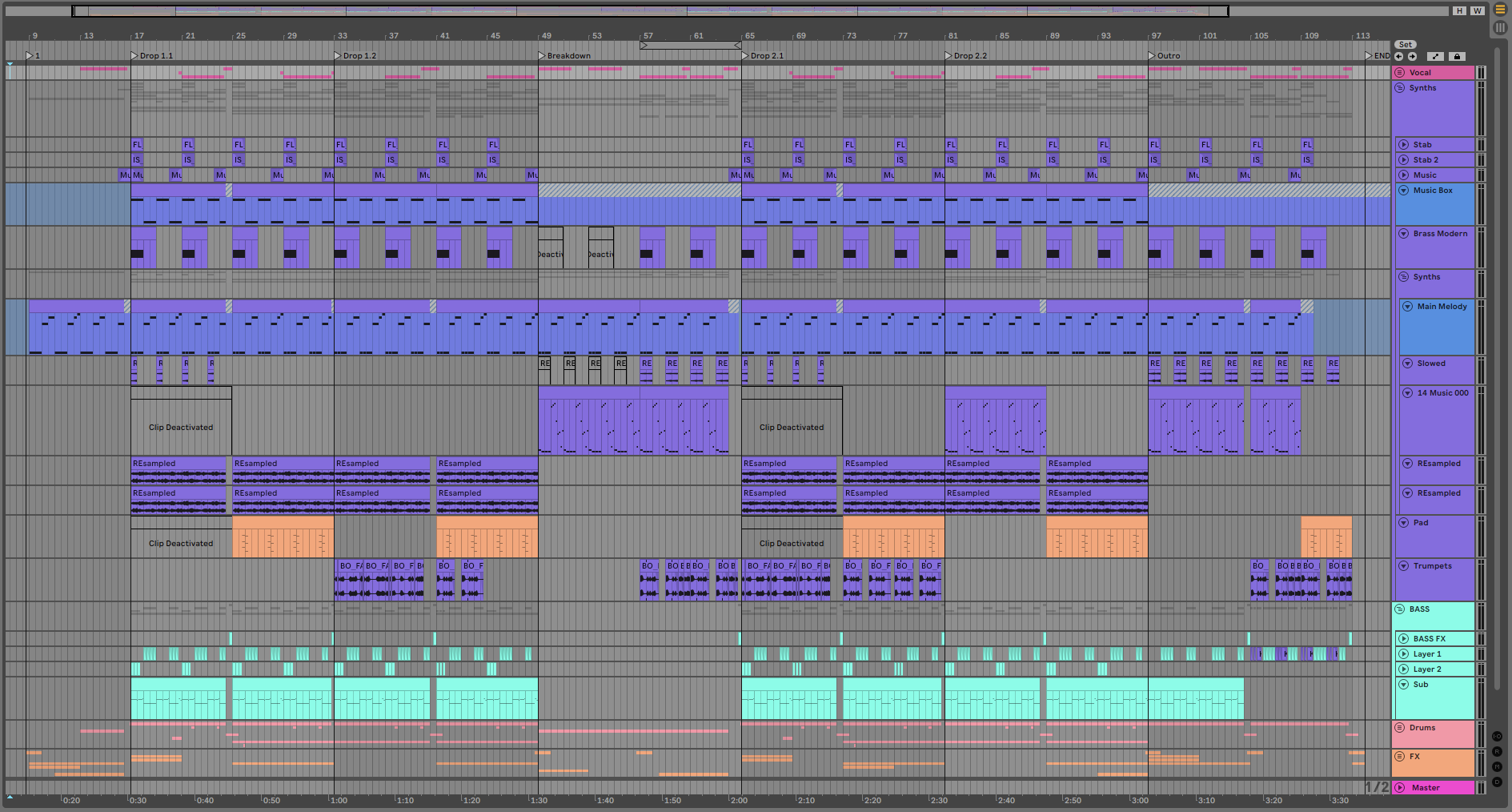Click the 1/2 grid size indicator

pos(1377,788)
